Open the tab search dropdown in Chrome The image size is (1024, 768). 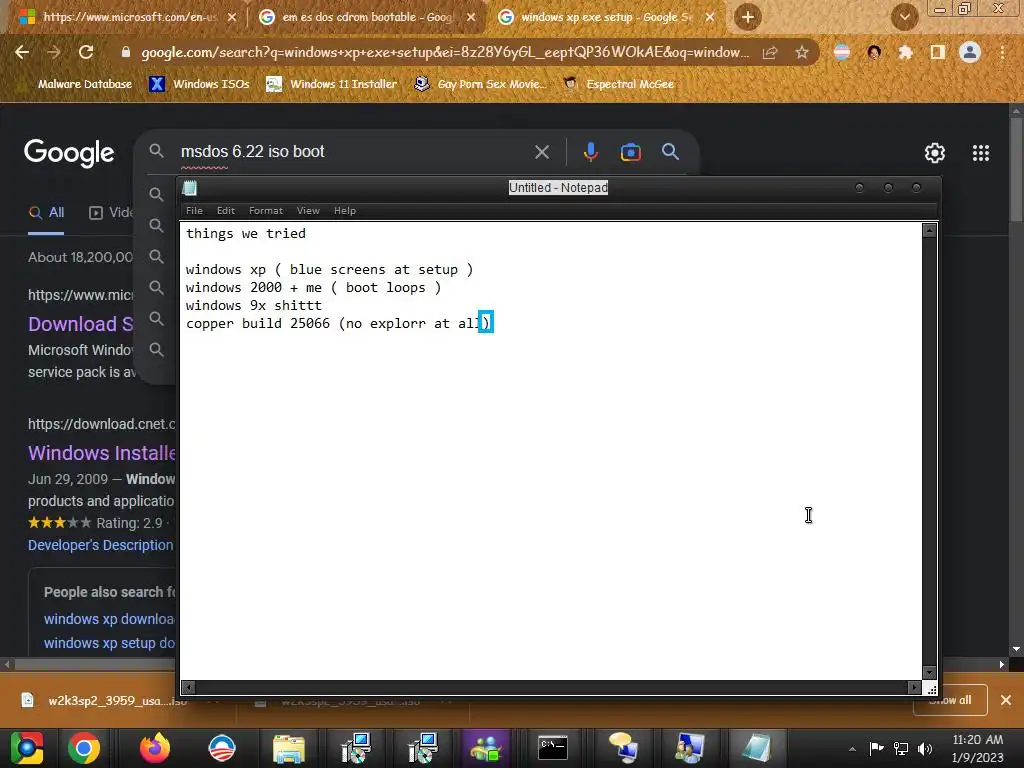click(904, 17)
